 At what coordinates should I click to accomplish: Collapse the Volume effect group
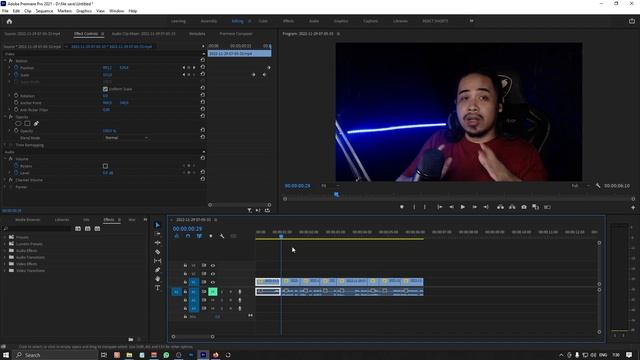click(5, 158)
